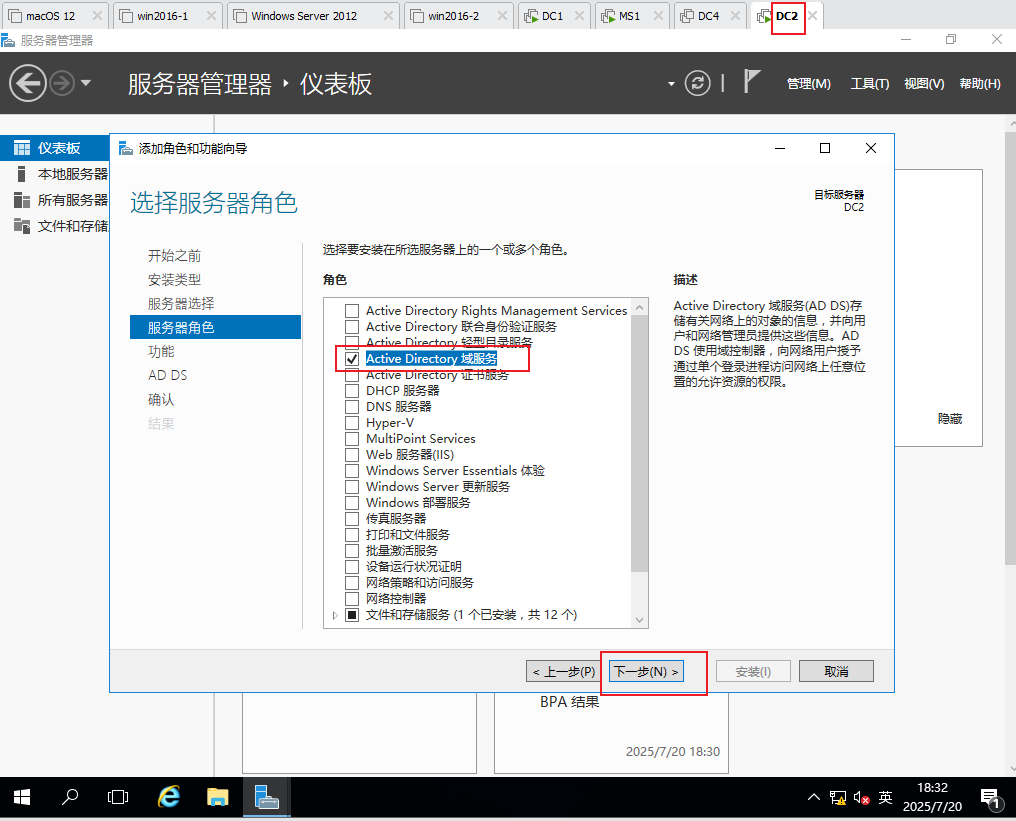The image size is (1016, 821).
Task: Check MultiPoint Services checkbox
Action: click(x=352, y=439)
